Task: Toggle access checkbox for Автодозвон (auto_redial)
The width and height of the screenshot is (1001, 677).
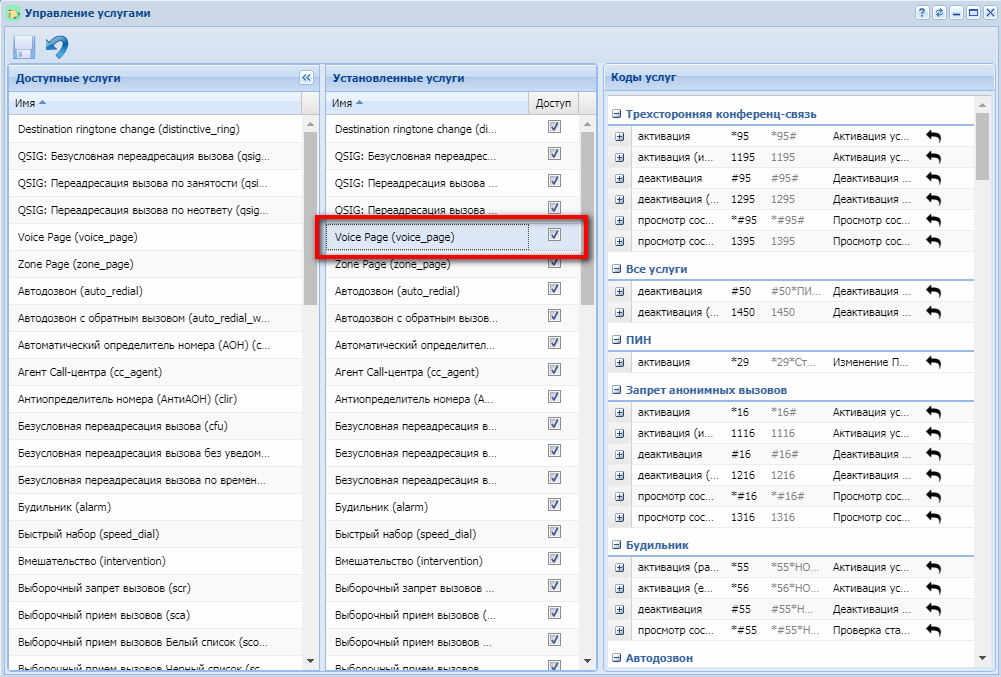Action: pyautogui.click(x=554, y=289)
